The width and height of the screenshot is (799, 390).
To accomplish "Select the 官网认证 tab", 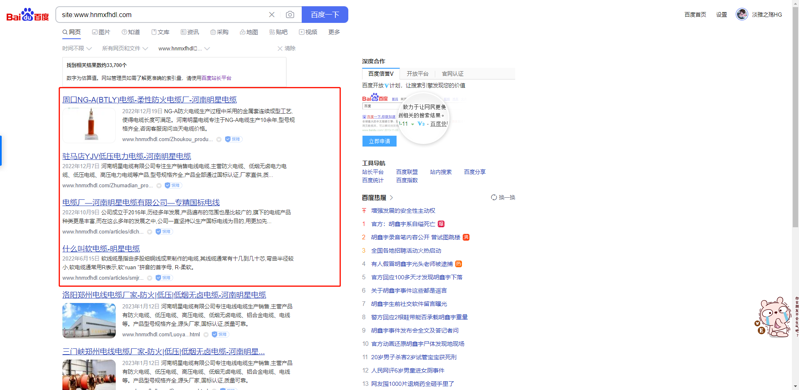I will point(452,74).
